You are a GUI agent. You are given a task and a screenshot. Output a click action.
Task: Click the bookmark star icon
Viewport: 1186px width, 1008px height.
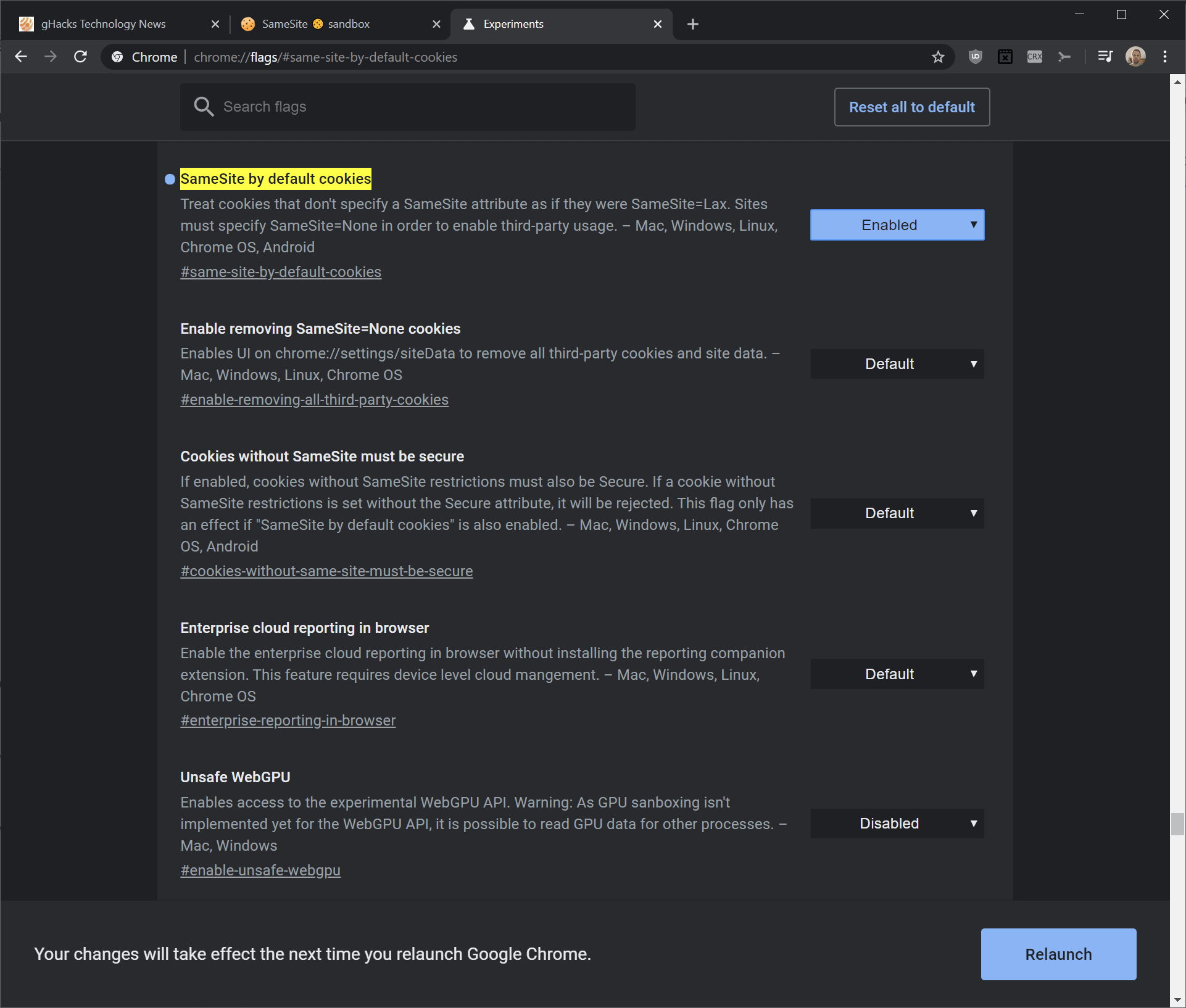[938, 57]
